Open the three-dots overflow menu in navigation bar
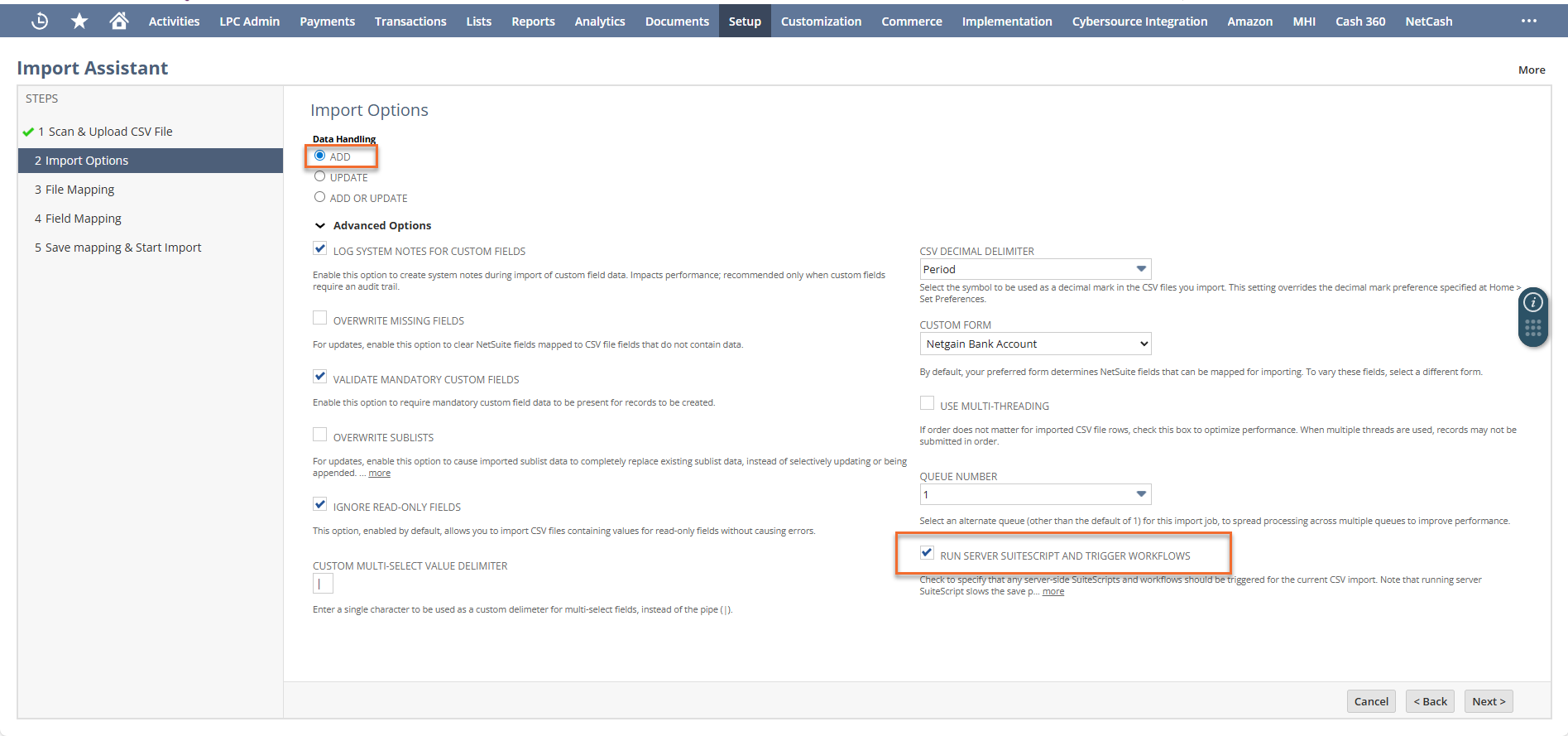 pos(1528,22)
